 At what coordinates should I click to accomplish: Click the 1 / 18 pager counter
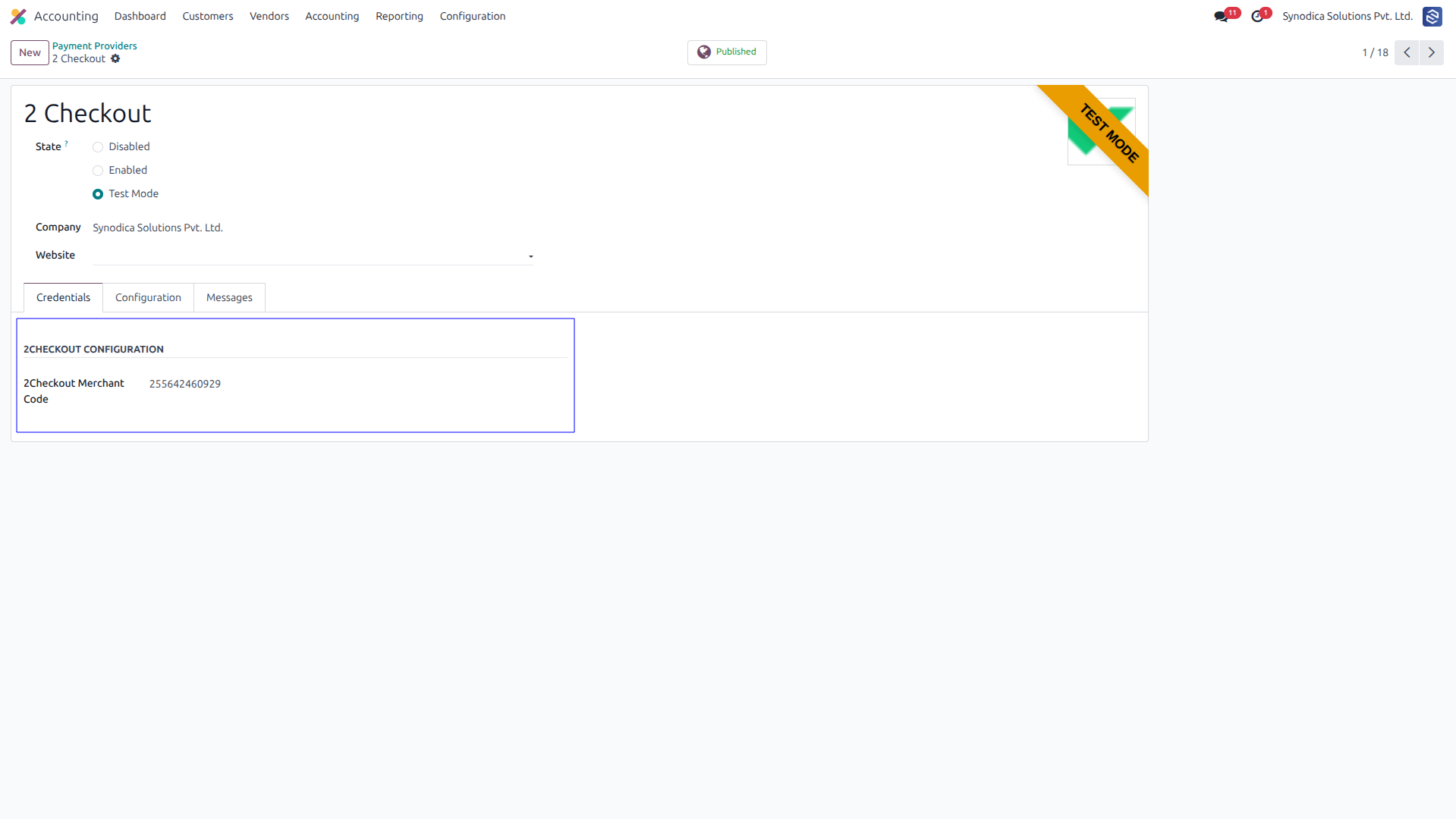click(x=1375, y=52)
